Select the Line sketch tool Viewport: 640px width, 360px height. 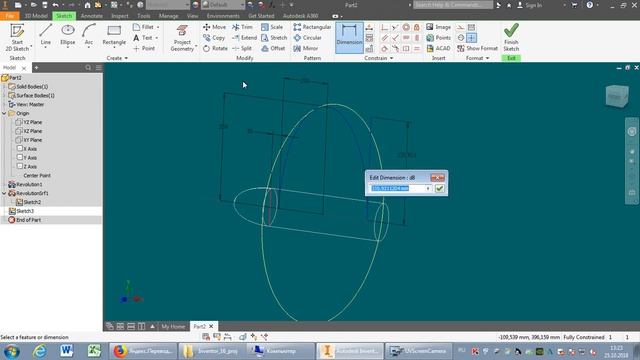coord(45,35)
